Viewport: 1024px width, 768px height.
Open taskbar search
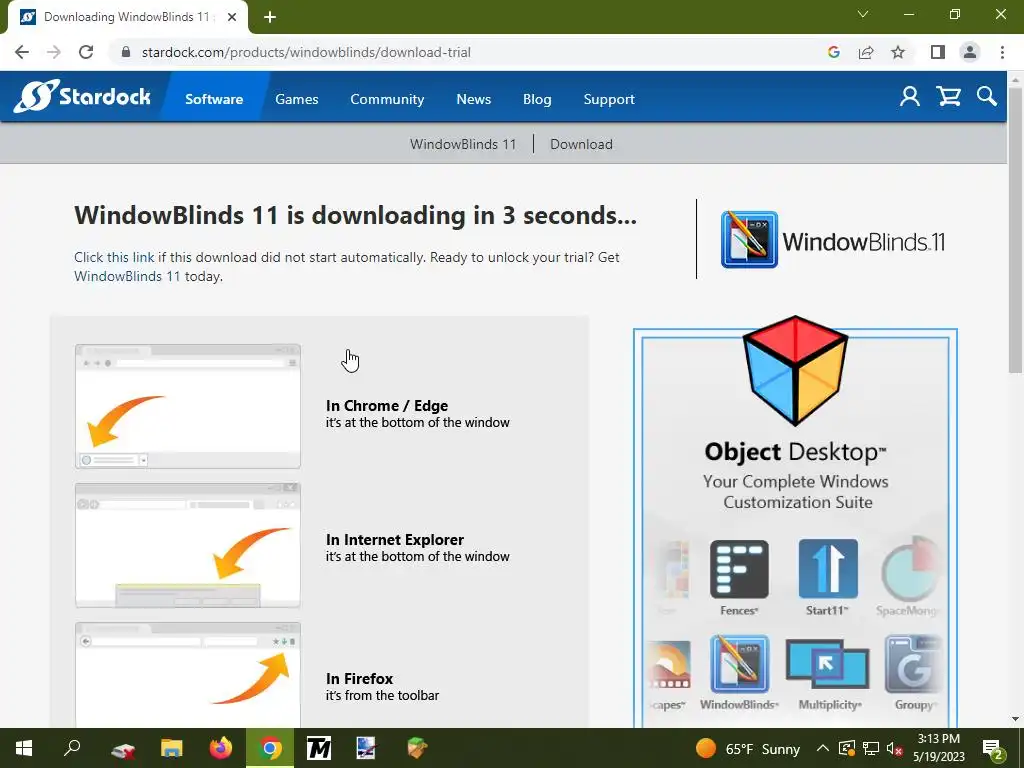(x=72, y=748)
